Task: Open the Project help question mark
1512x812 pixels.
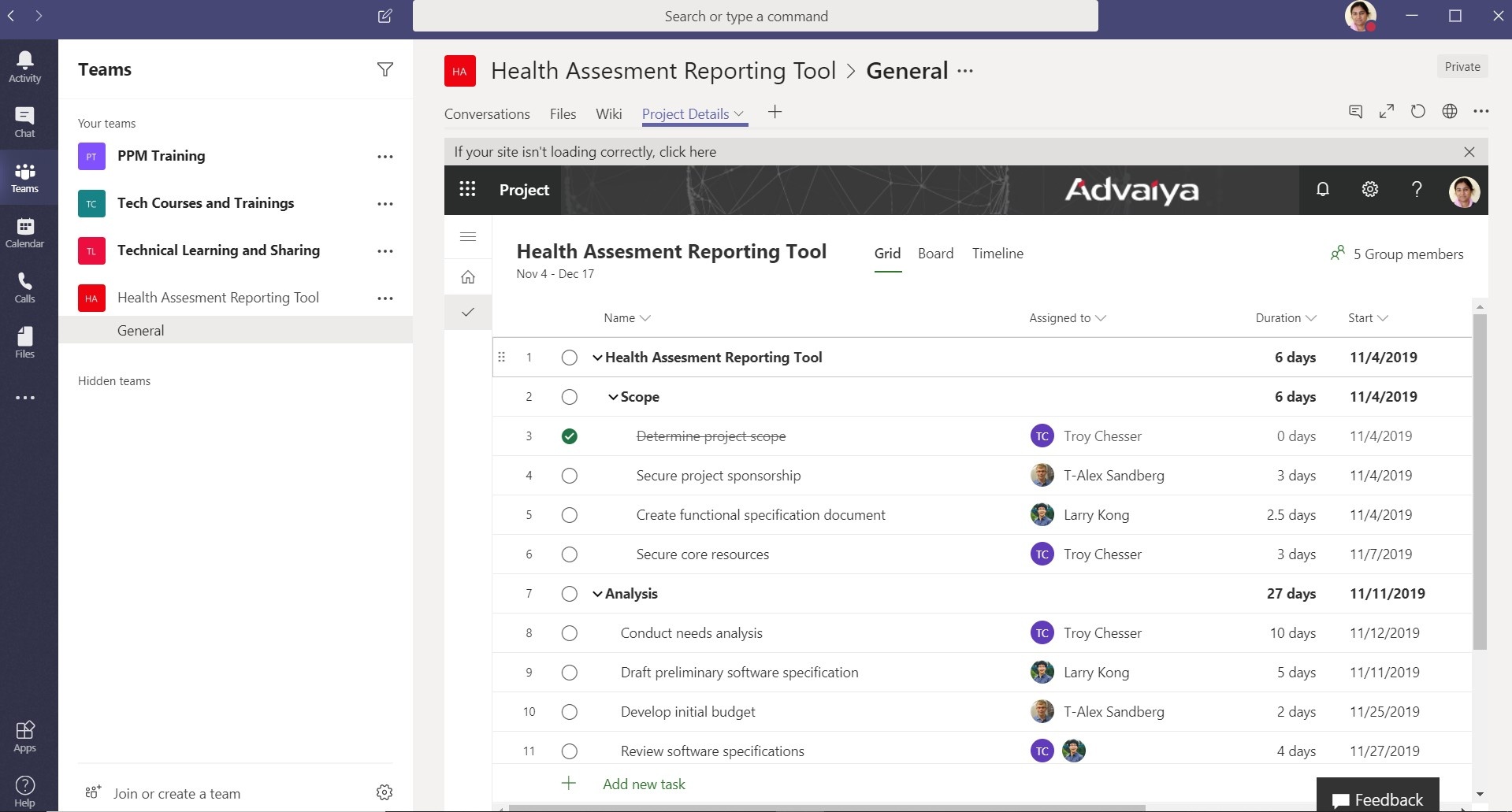Action: 1417,189
